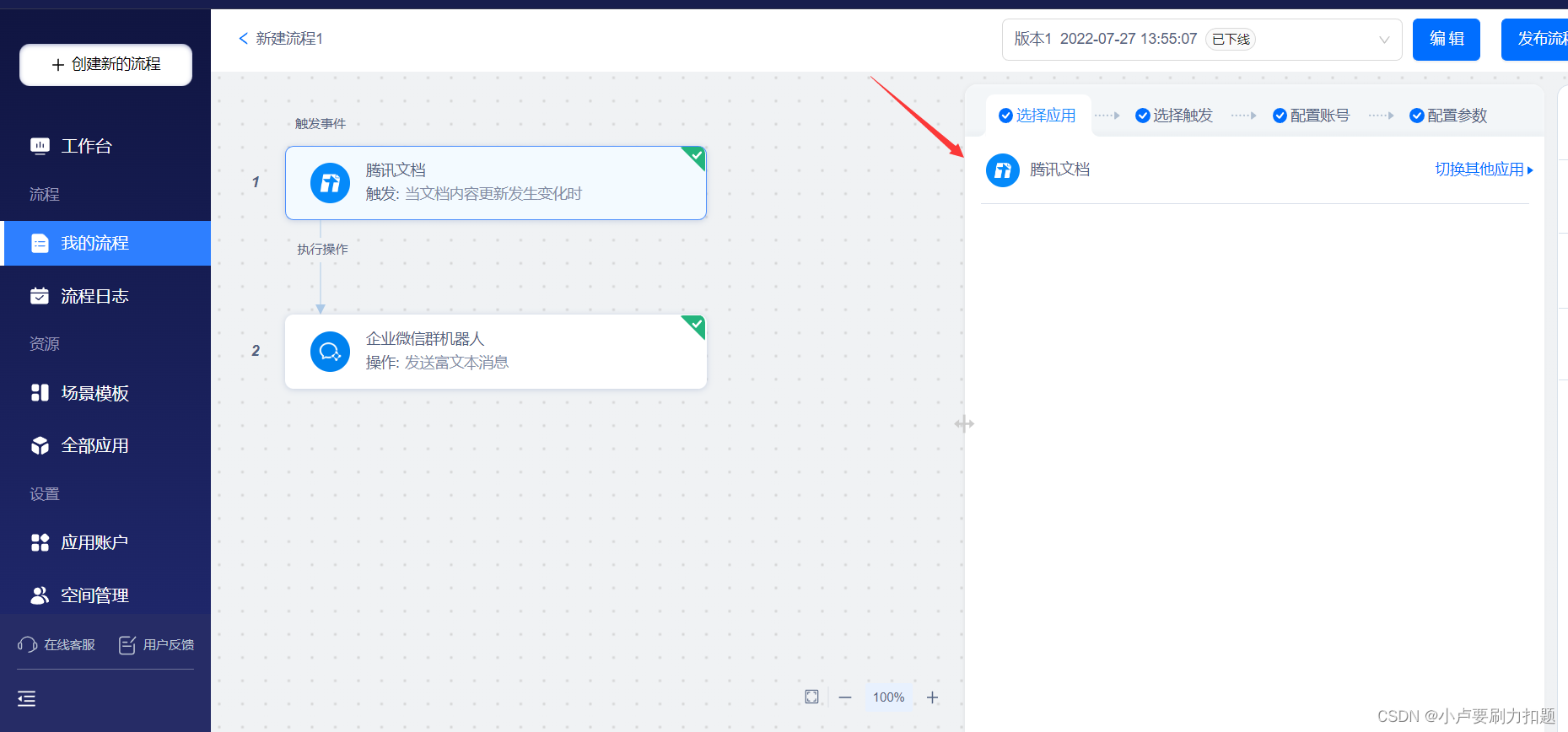Click the 空间管理 users icon

click(x=40, y=595)
